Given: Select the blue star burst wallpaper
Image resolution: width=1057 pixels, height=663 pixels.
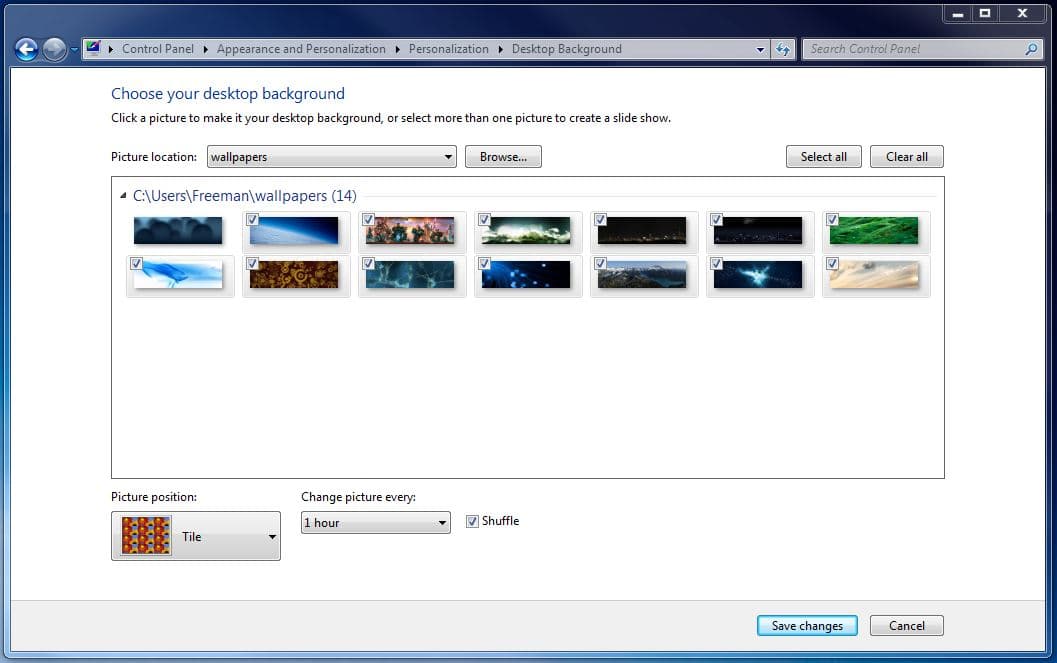Looking at the screenshot, I should (x=758, y=275).
